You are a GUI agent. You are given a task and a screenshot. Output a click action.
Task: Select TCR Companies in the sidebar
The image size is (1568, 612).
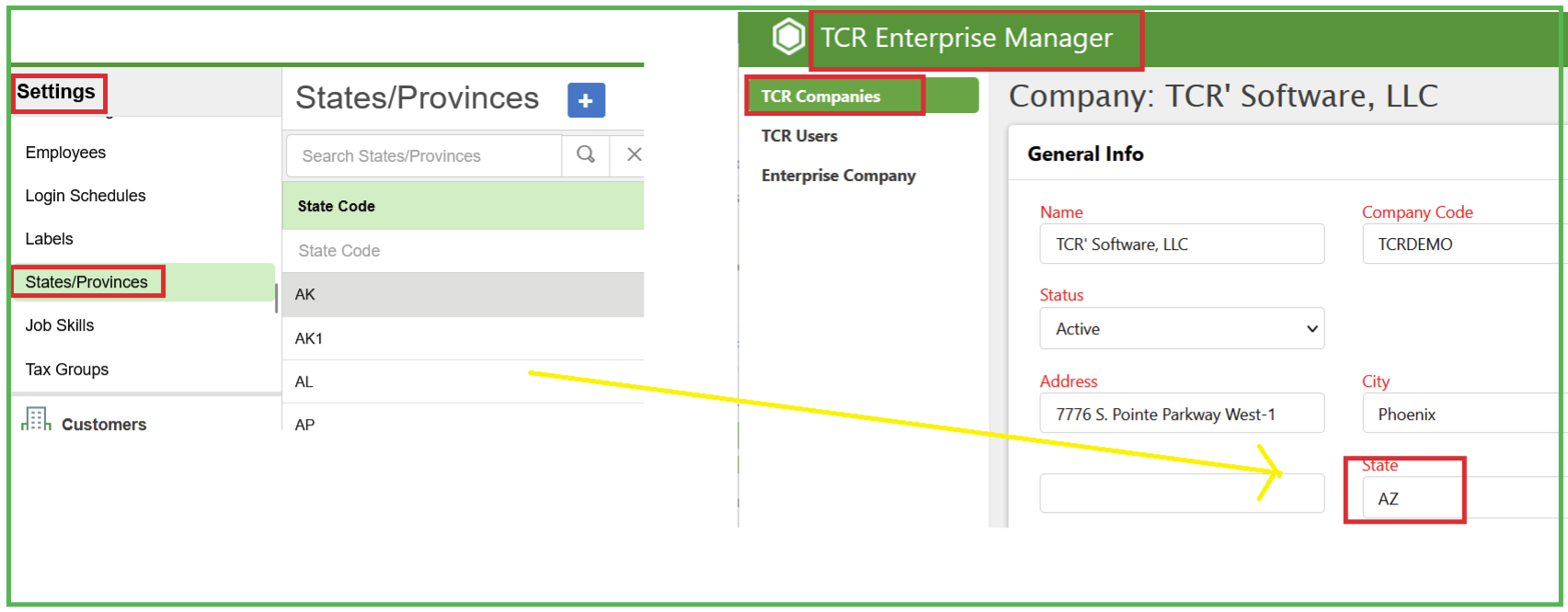pyautogui.click(x=820, y=96)
